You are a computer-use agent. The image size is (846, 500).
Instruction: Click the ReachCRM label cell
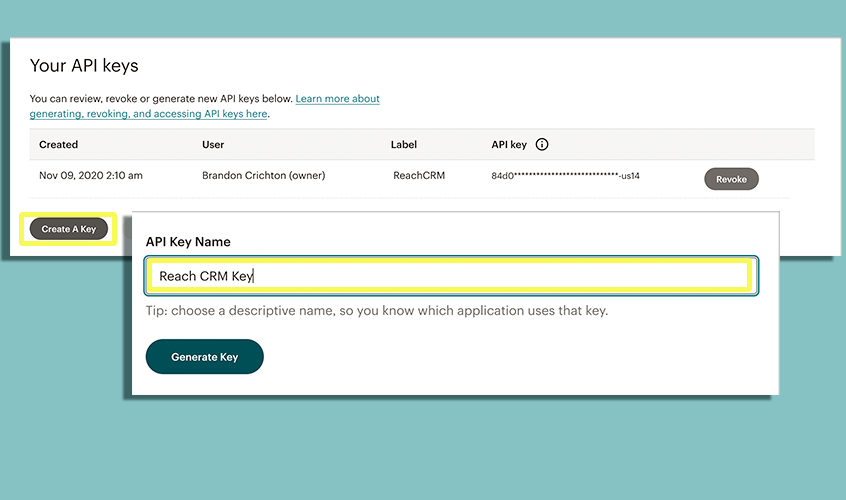[419, 176]
